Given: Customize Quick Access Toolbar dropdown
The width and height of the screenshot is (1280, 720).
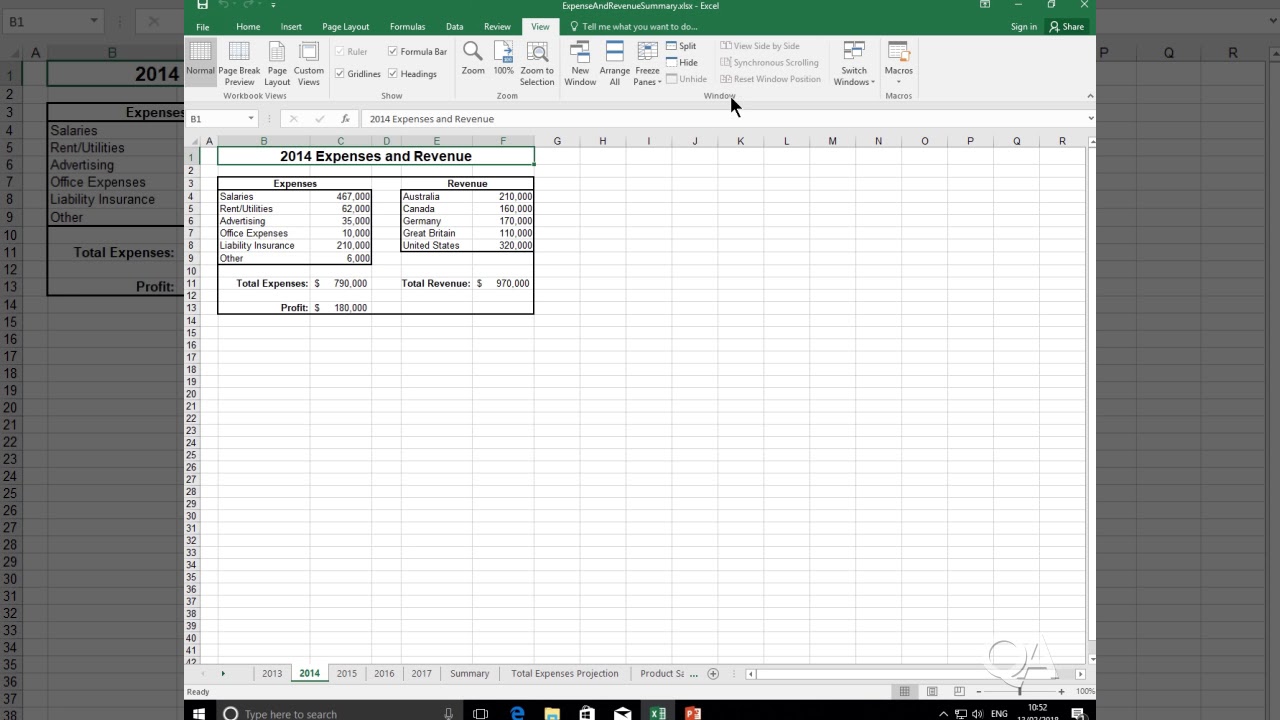Looking at the screenshot, I should (273, 5).
